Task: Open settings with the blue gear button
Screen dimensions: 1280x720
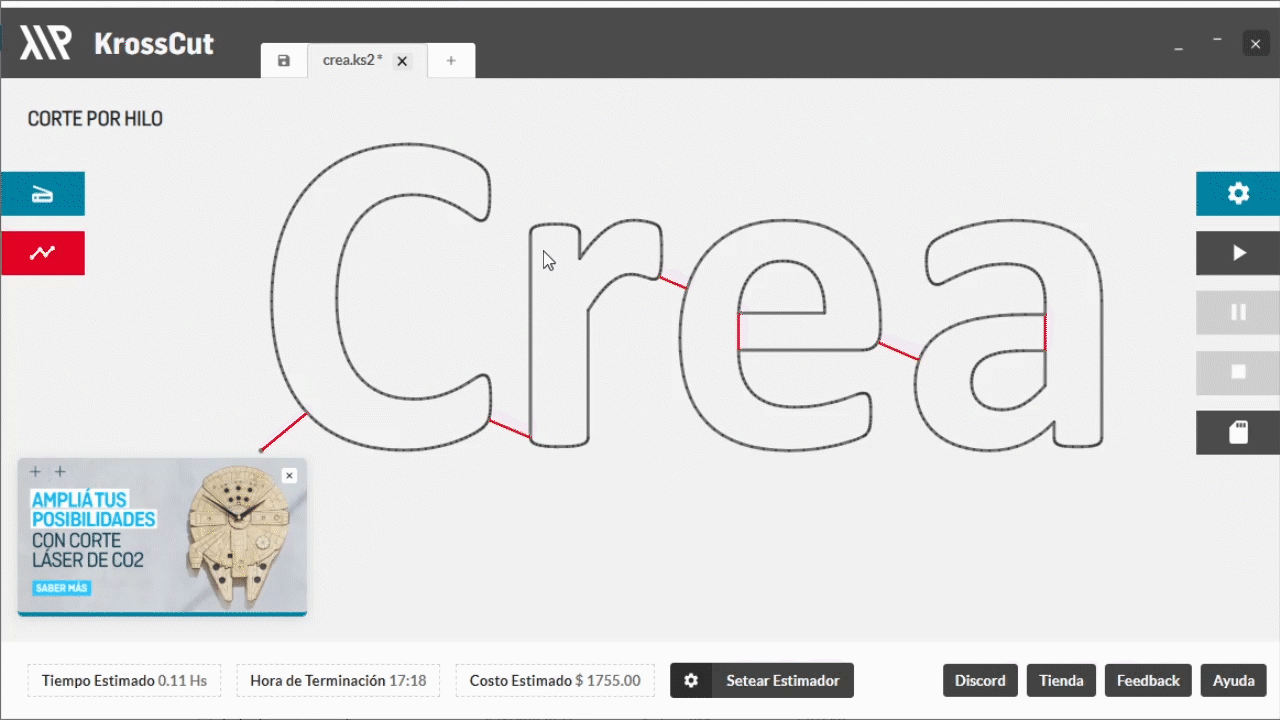Action: coord(1238,194)
